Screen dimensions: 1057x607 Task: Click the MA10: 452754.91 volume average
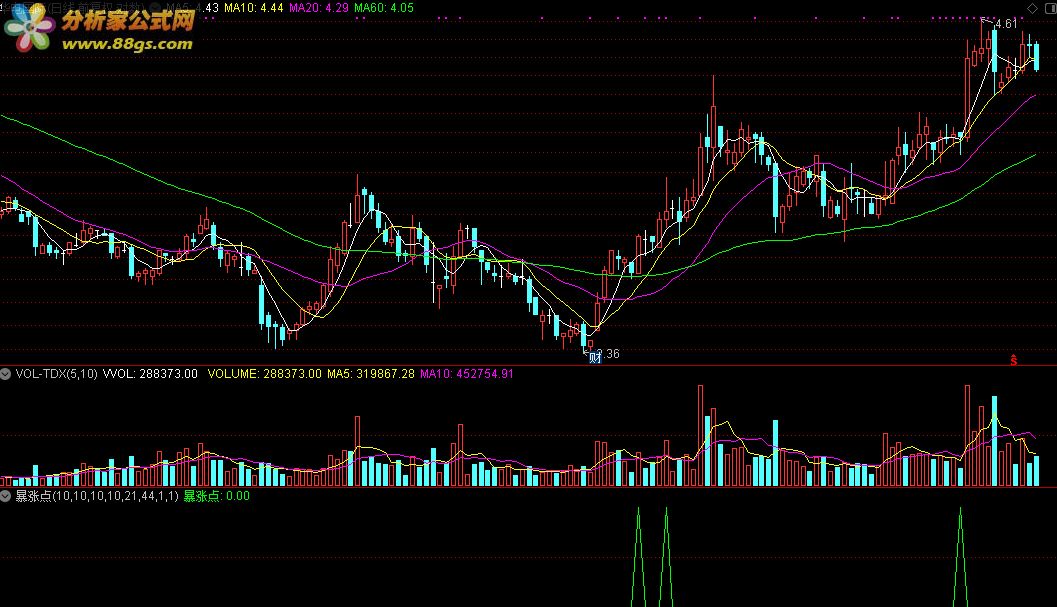[466, 374]
